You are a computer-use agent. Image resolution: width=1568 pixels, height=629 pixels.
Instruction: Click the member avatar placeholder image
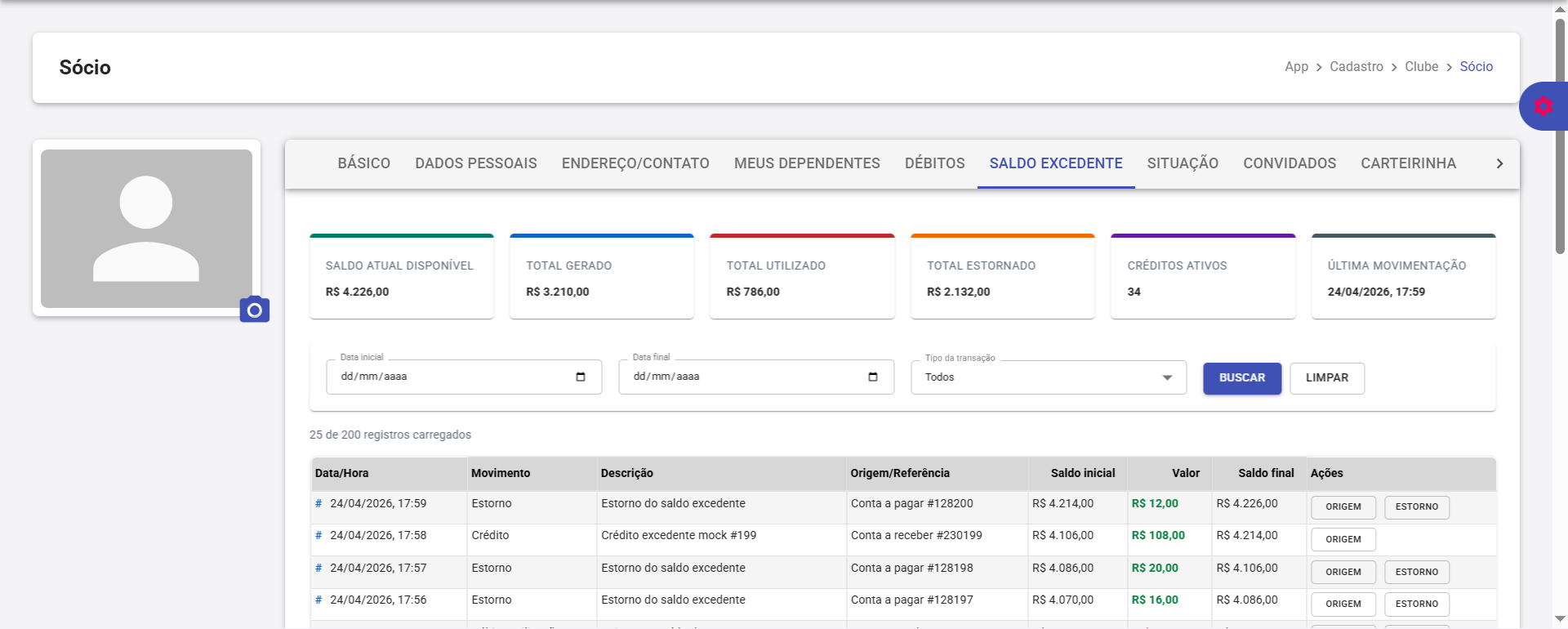(146, 229)
